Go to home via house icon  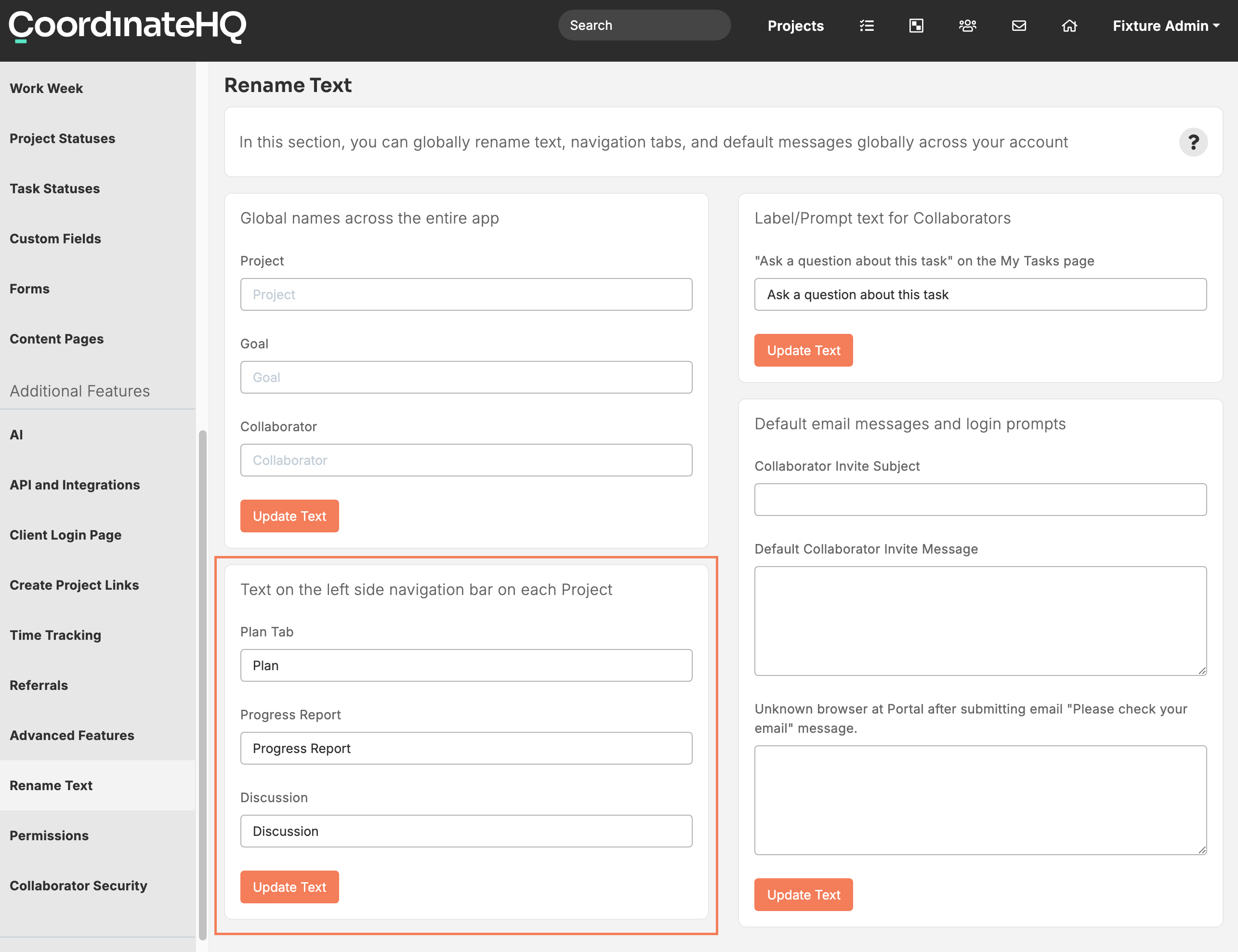pyautogui.click(x=1069, y=26)
